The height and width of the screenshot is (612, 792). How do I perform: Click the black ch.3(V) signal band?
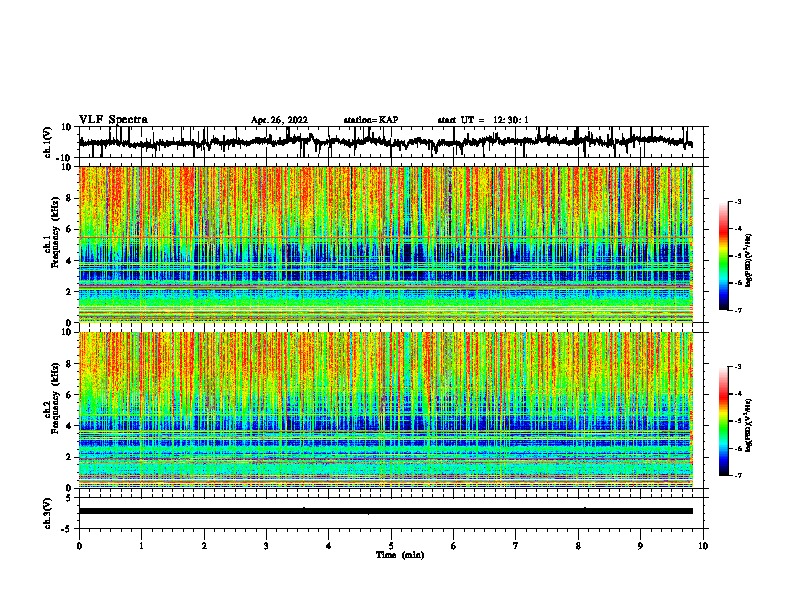pos(386,511)
